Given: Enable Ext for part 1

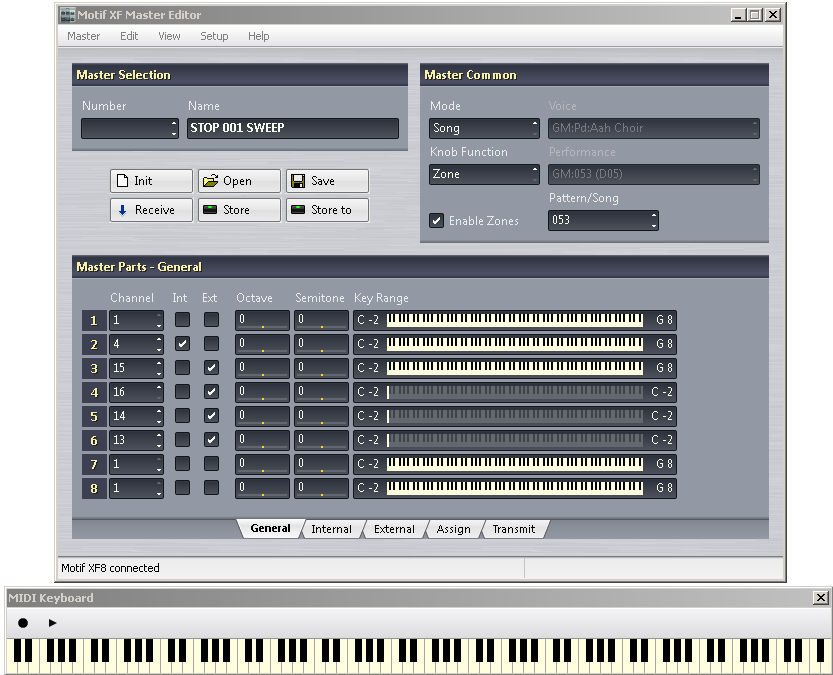Looking at the screenshot, I should point(211,320).
